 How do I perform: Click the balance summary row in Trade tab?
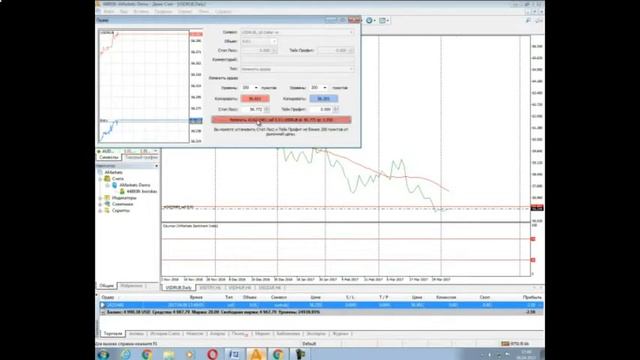pyautogui.click(x=321, y=312)
